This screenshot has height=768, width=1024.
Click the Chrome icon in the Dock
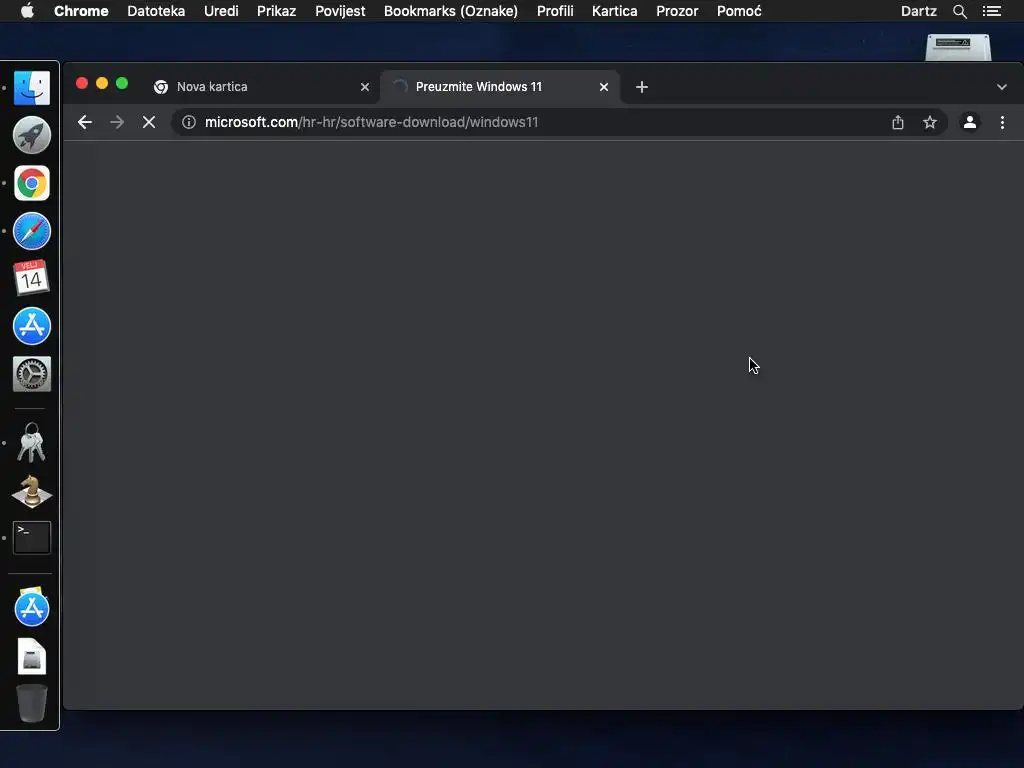point(31,183)
